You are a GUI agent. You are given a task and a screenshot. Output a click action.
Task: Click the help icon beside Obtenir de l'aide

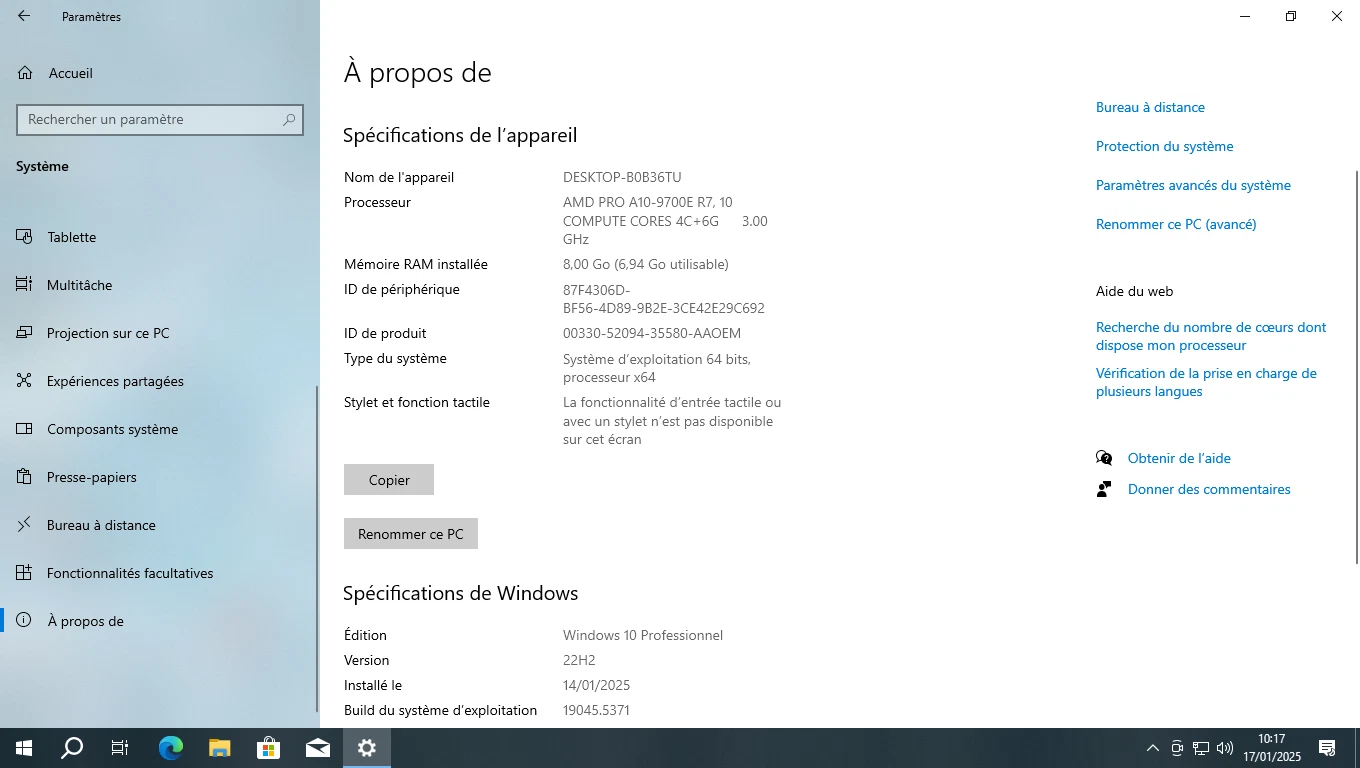tap(1104, 458)
